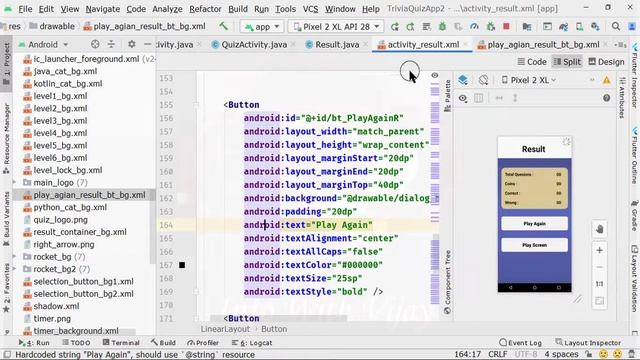The image size is (640, 360).
Task: Click the zoom to fit screen icon
Action: [x=599, y=301]
